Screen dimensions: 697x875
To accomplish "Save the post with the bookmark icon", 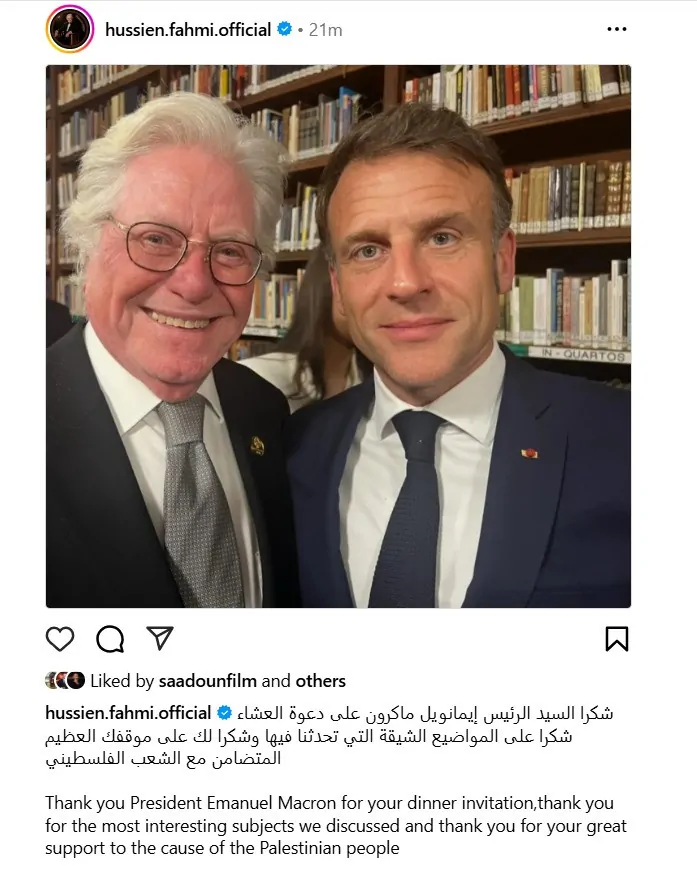I will pyautogui.click(x=617, y=639).
